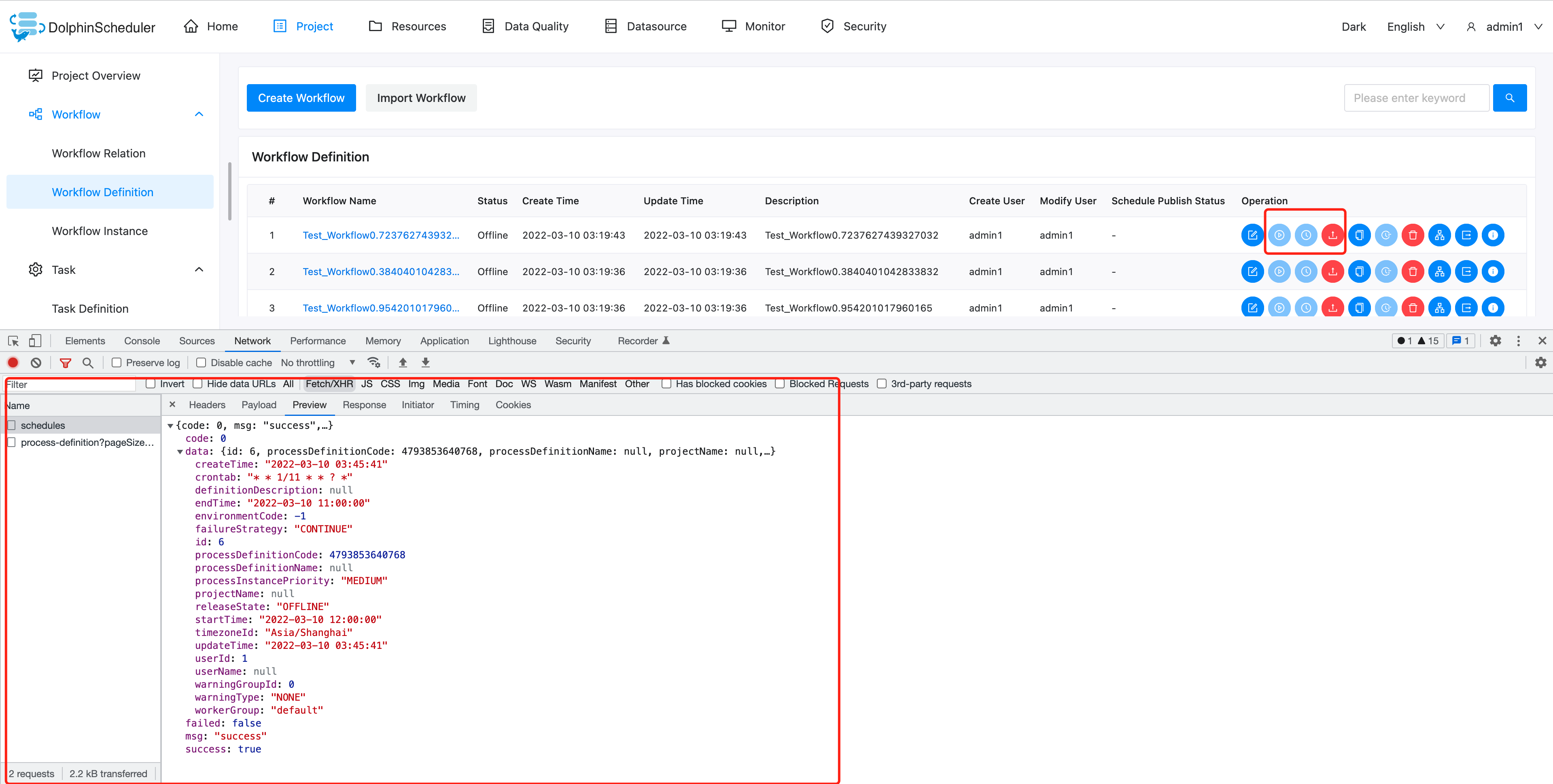The image size is (1553, 784).
Task: Expand the English language dropdown
Action: click(x=1415, y=27)
